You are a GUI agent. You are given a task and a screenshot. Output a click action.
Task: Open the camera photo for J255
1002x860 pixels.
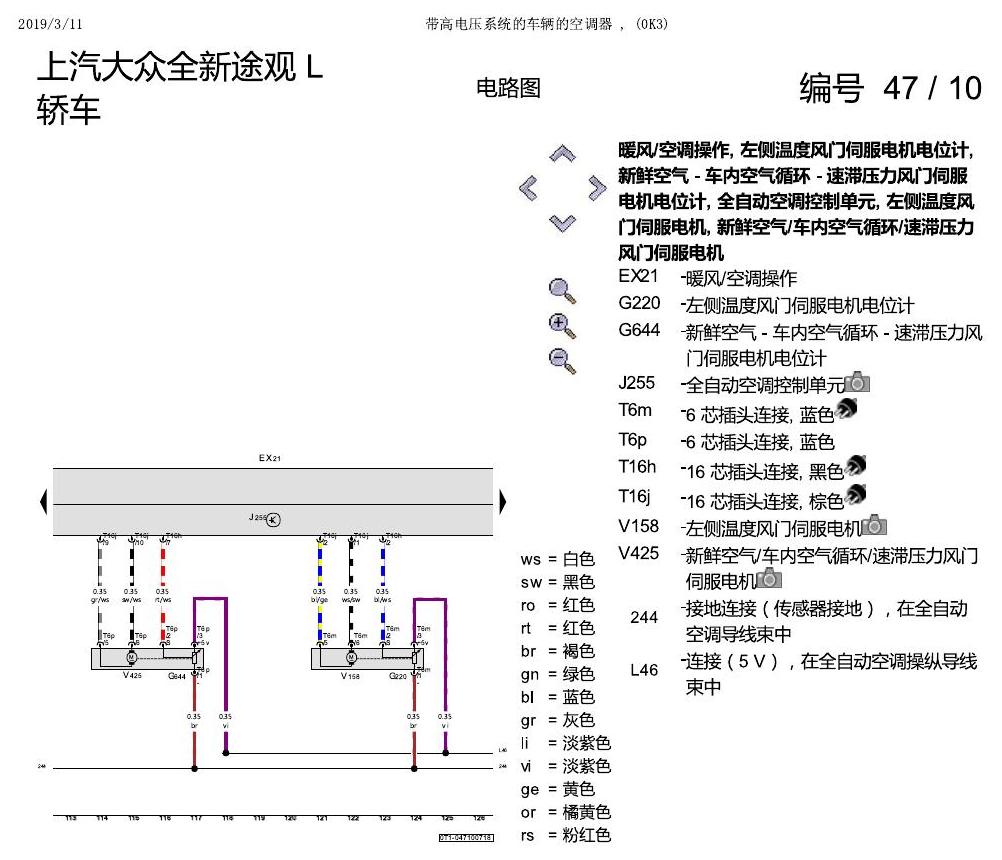click(x=857, y=382)
